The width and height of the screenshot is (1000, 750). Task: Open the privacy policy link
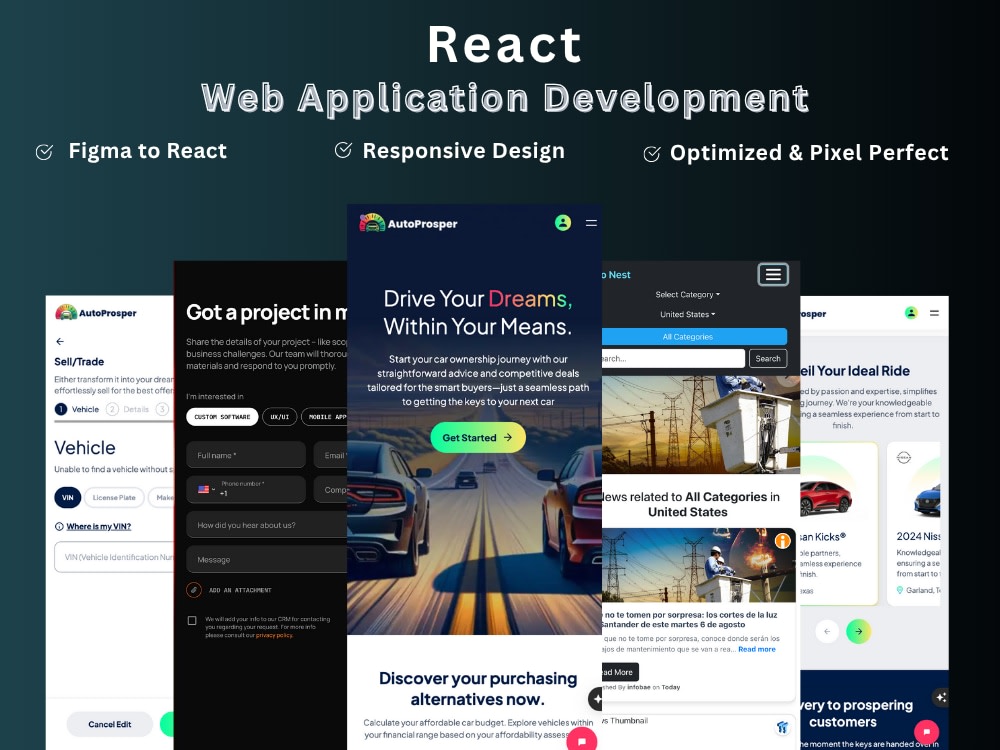click(x=274, y=635)
